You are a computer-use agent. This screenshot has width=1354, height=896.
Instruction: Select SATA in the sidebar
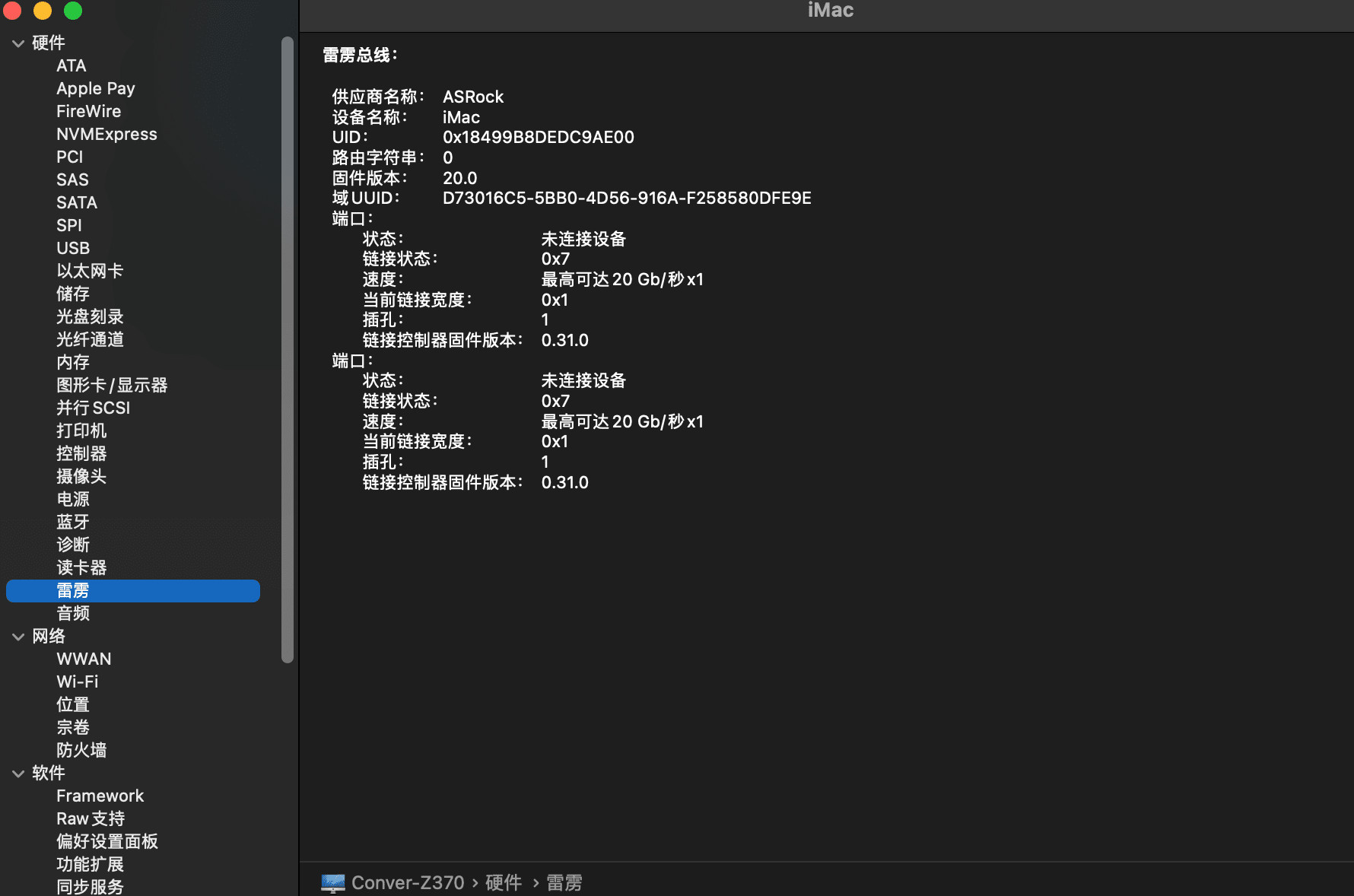click(77, 203)
